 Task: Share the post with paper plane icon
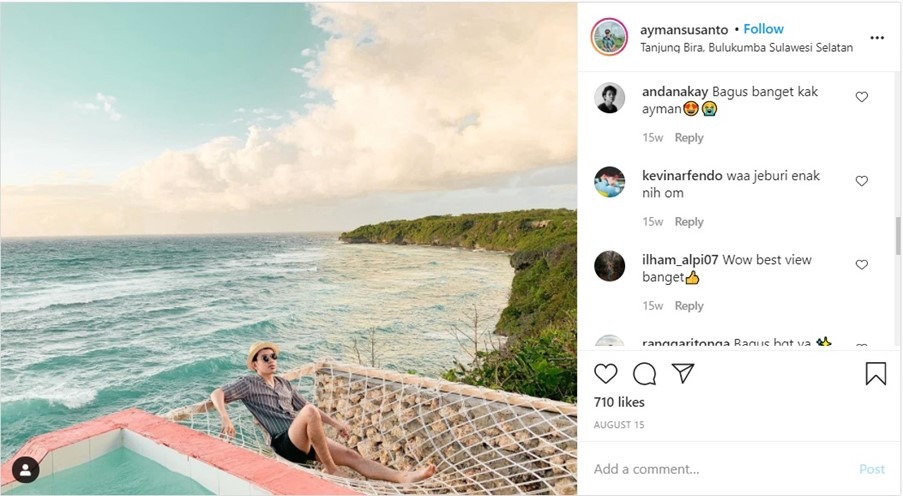[x=683, y=374]
